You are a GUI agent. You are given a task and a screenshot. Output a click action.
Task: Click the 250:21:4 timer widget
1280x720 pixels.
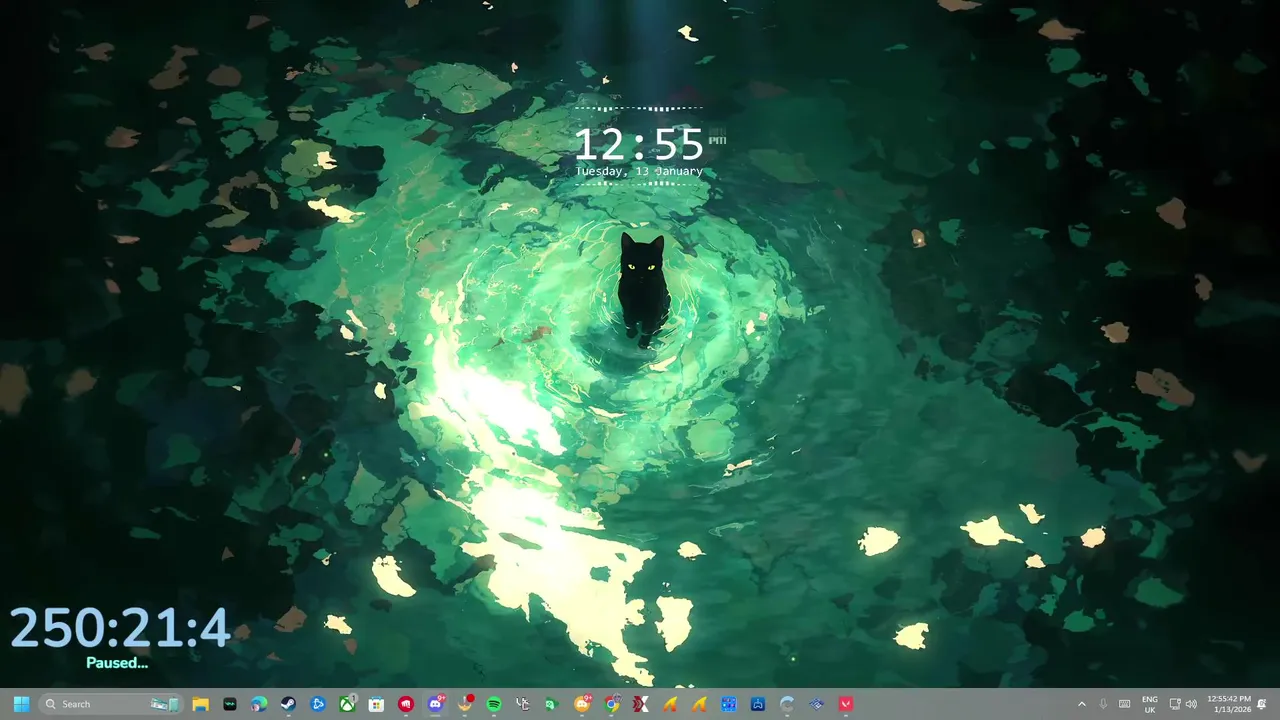pos(120,628)
